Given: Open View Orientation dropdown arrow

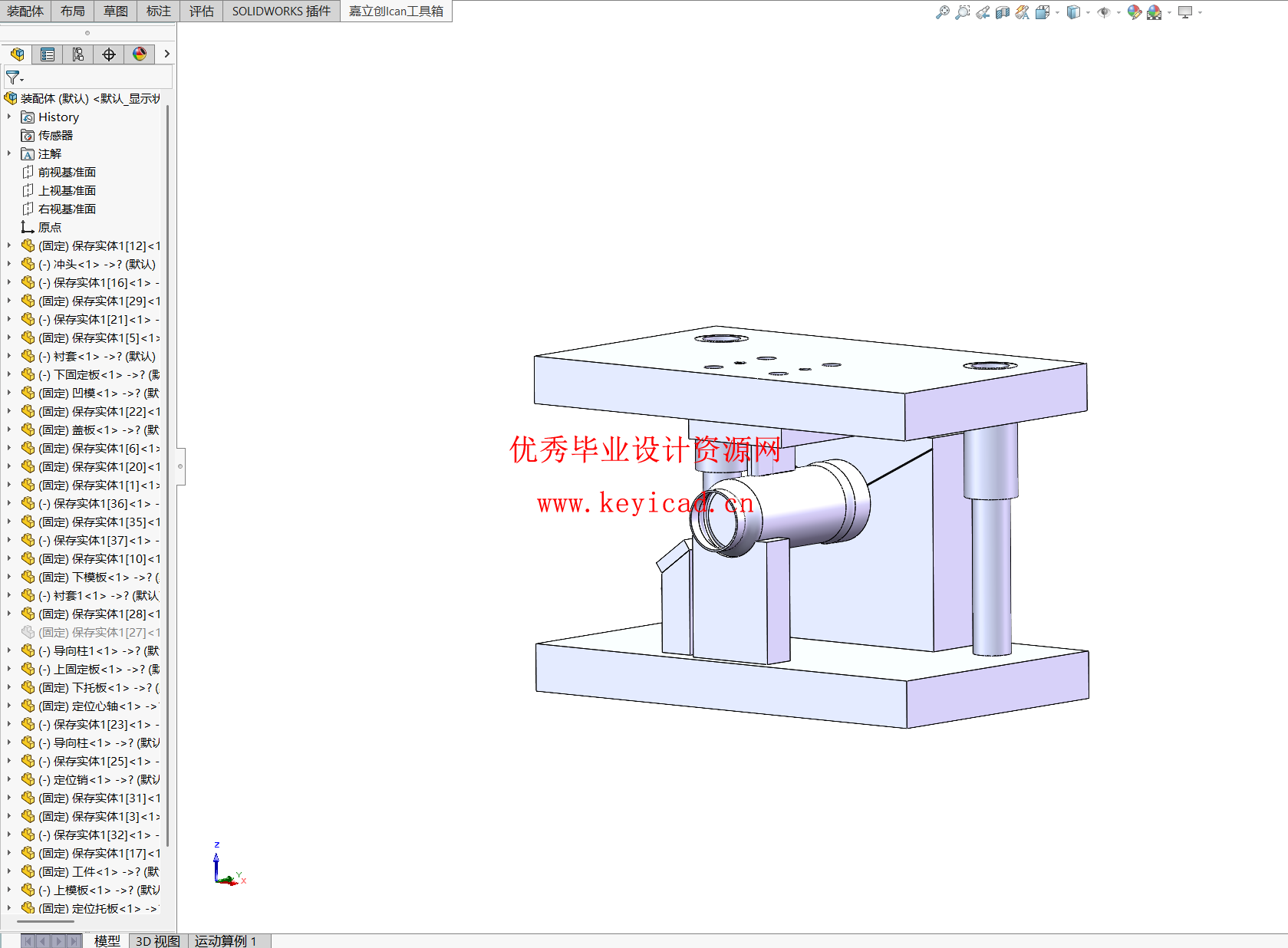Looking at the screenshot, I should 1057,12.
